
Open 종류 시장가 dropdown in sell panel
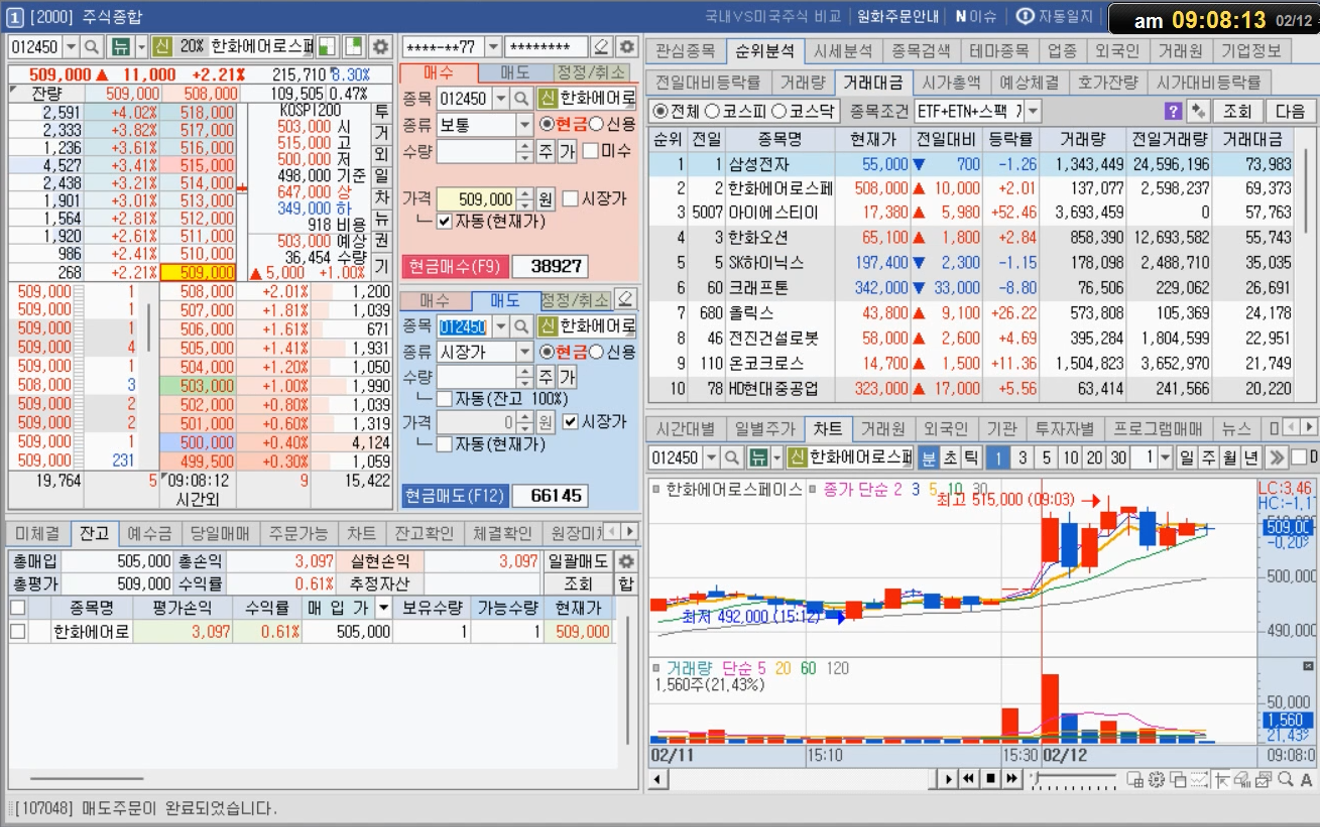point(525,352)
